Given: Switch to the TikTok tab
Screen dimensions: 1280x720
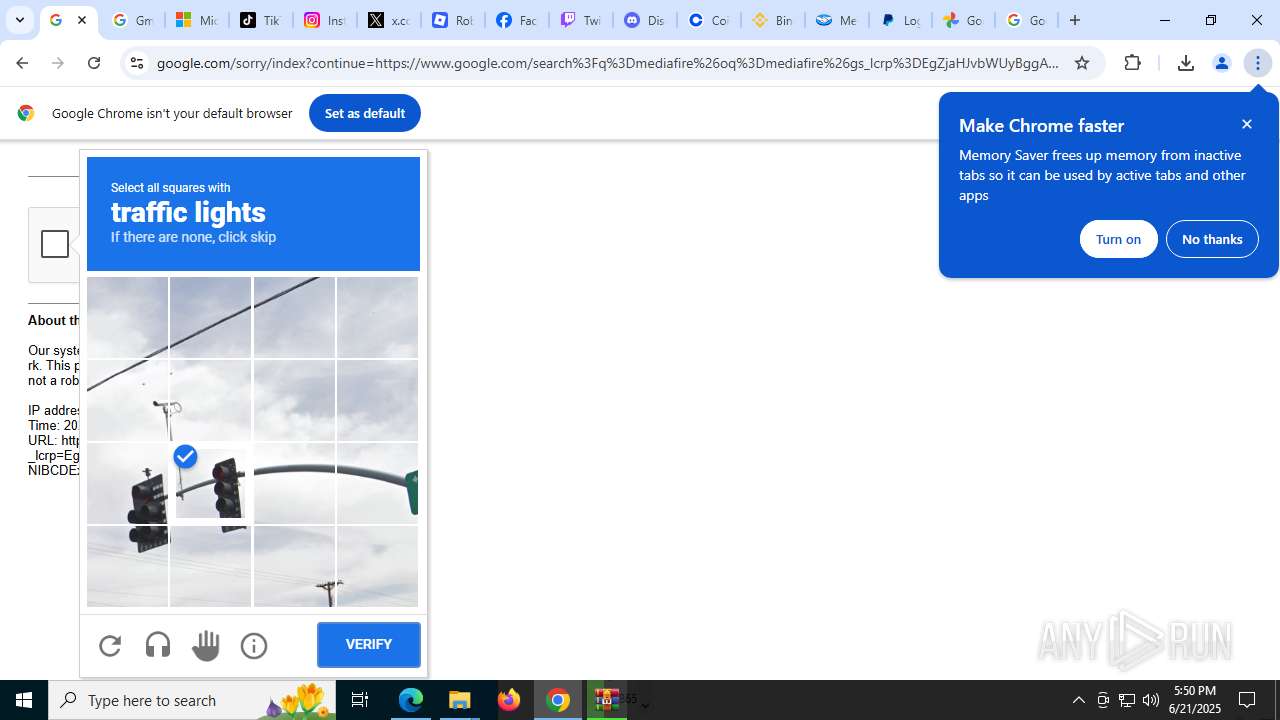Looking at the screenshot, I should click(260, 20).
